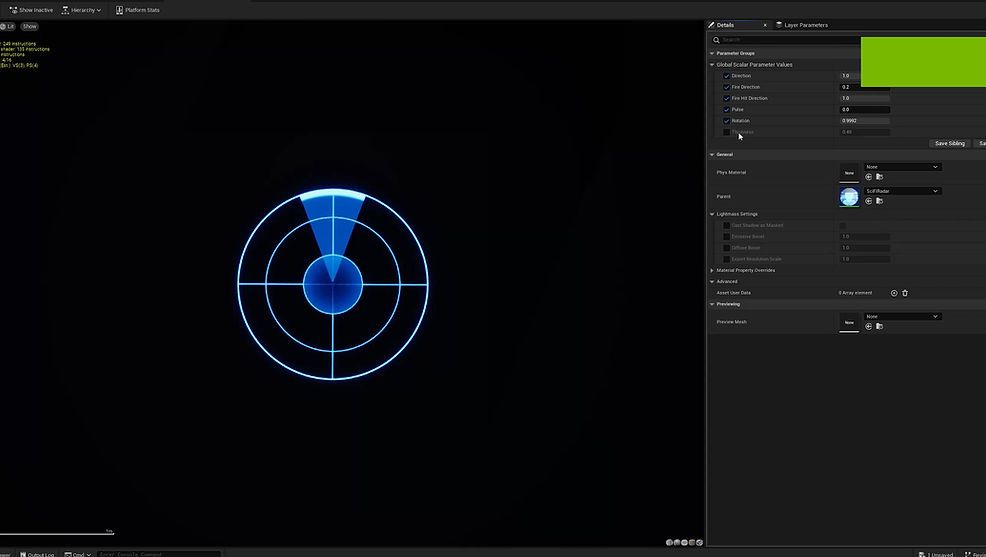This screenshot has height=557, width=986.
Task: Add an Asset User Data array element
Action: pyautogui.click(x=894, y=293)
